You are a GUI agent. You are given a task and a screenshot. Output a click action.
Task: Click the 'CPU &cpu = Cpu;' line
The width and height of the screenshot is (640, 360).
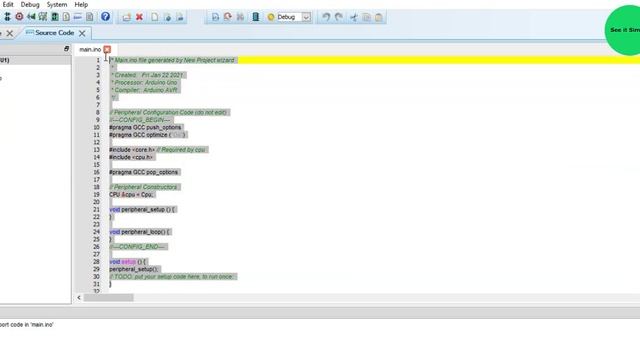point(132,195)
